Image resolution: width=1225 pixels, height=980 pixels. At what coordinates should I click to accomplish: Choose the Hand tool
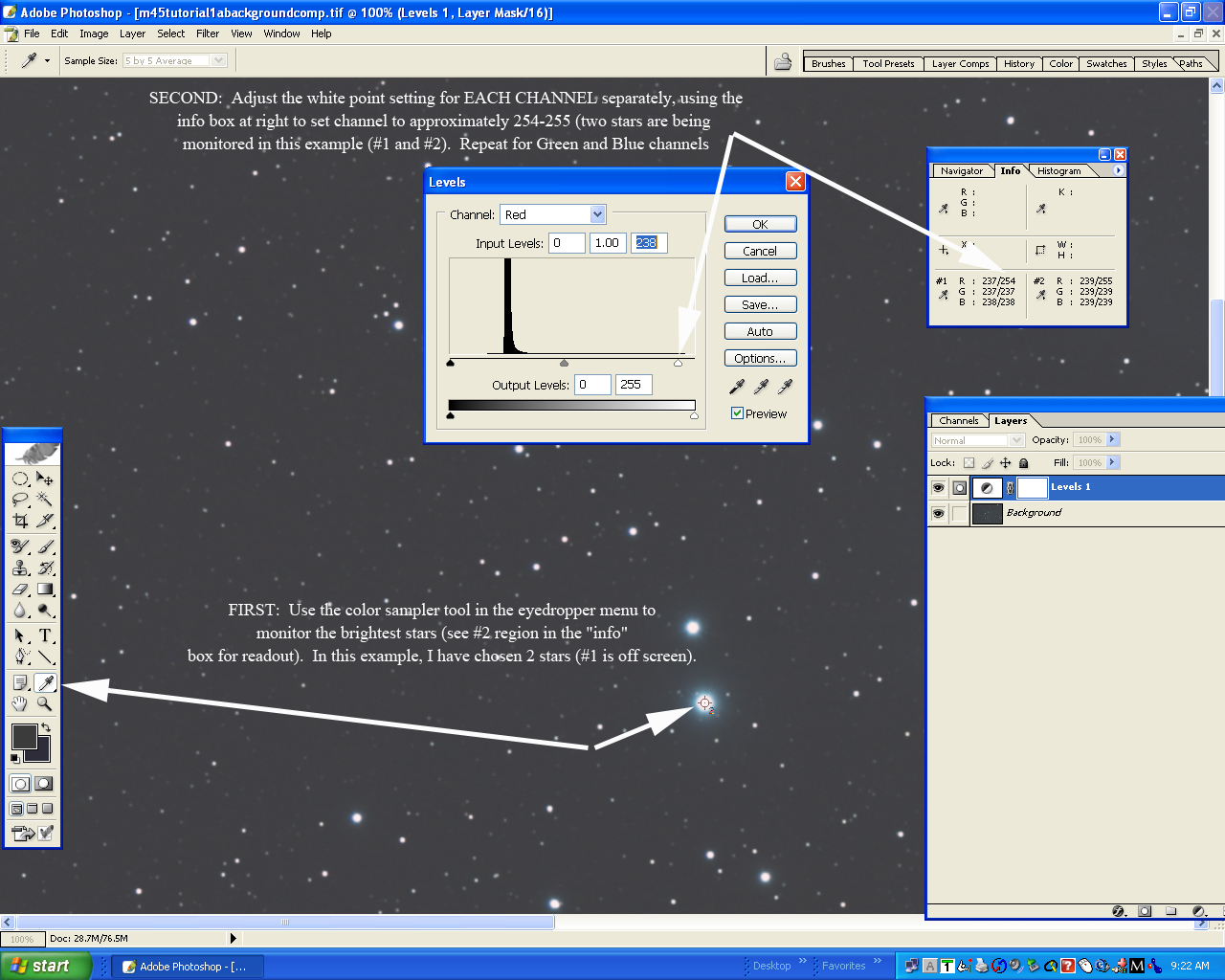coord(20,704)
